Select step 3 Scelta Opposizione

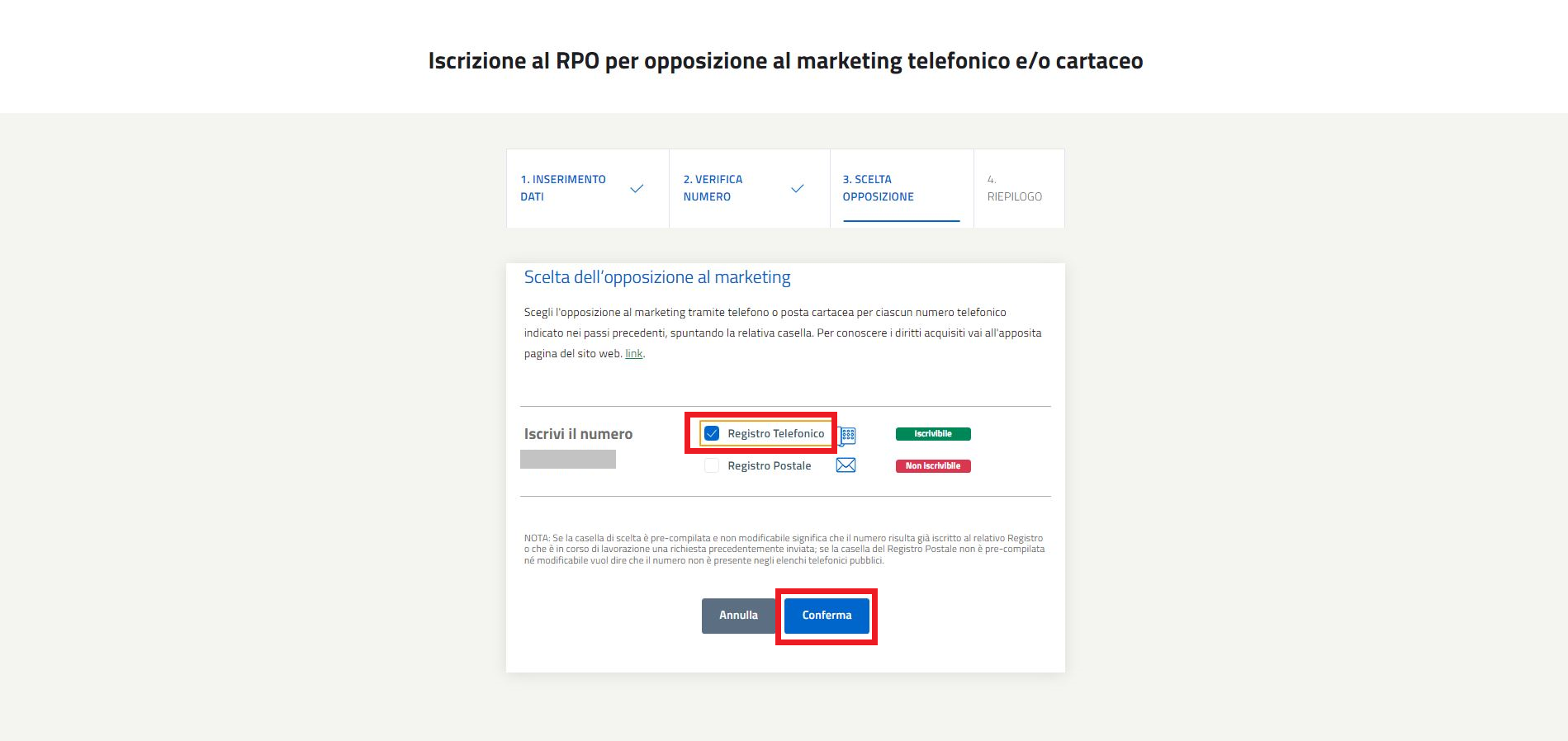point(902,188)
